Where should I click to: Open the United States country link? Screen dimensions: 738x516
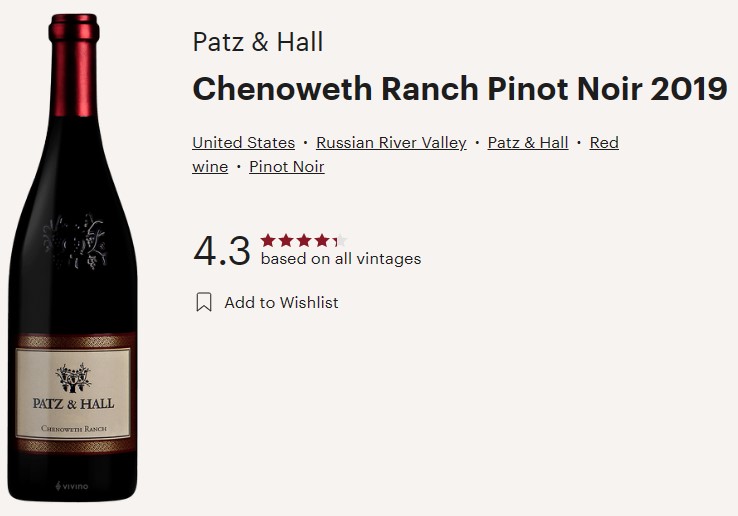click(x=243, y=143)
